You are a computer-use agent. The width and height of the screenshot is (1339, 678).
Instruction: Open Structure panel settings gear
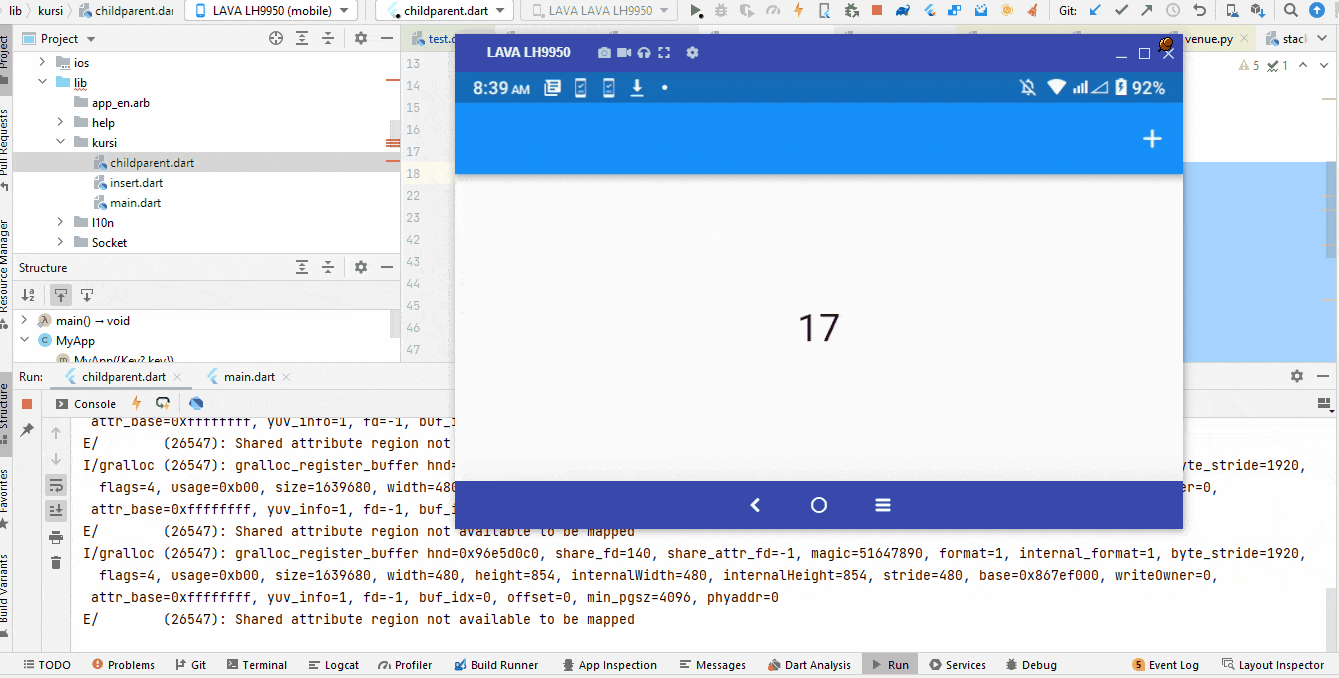(361, 268)
